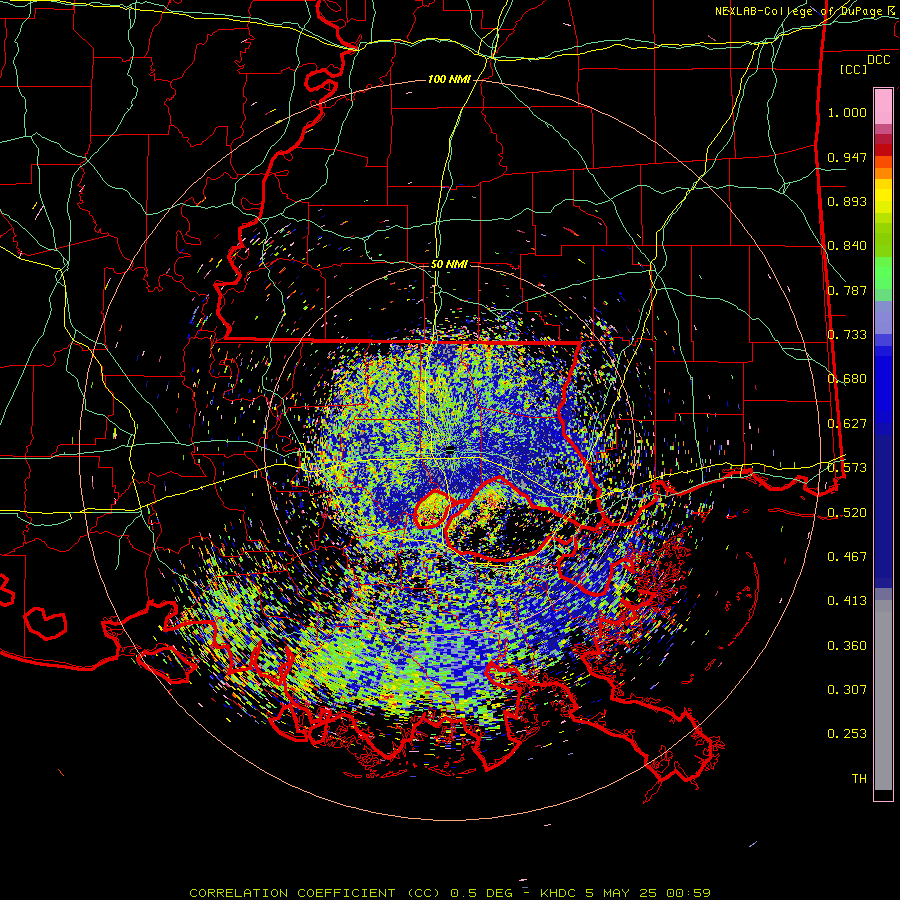The width and height of the screenshot is (900, 900).
Task: Click the 5 MAY 25 00:59 timestamp
Action: (648, 893)
